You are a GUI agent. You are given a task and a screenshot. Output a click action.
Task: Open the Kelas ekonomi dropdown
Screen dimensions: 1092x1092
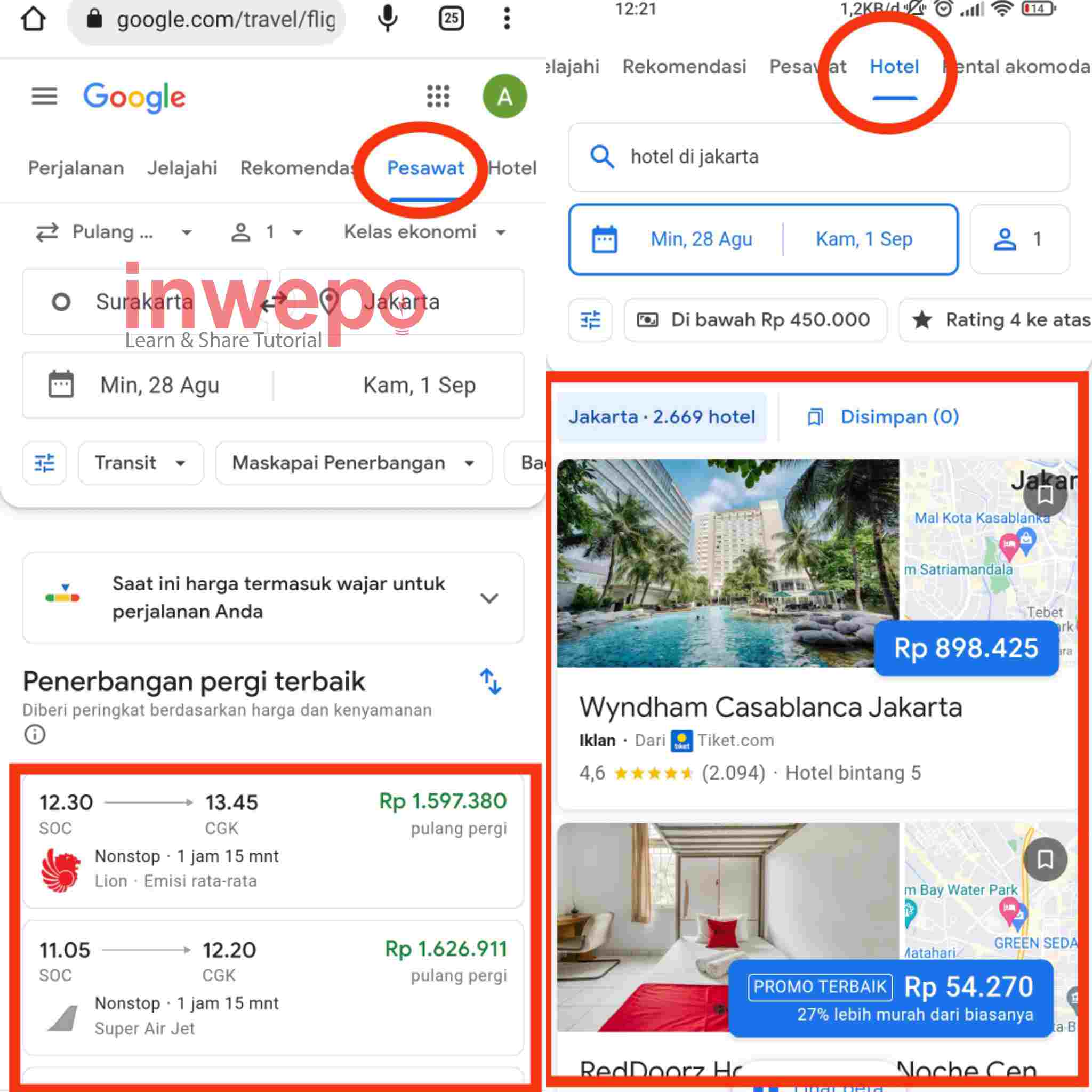click(x=425, y=232)
